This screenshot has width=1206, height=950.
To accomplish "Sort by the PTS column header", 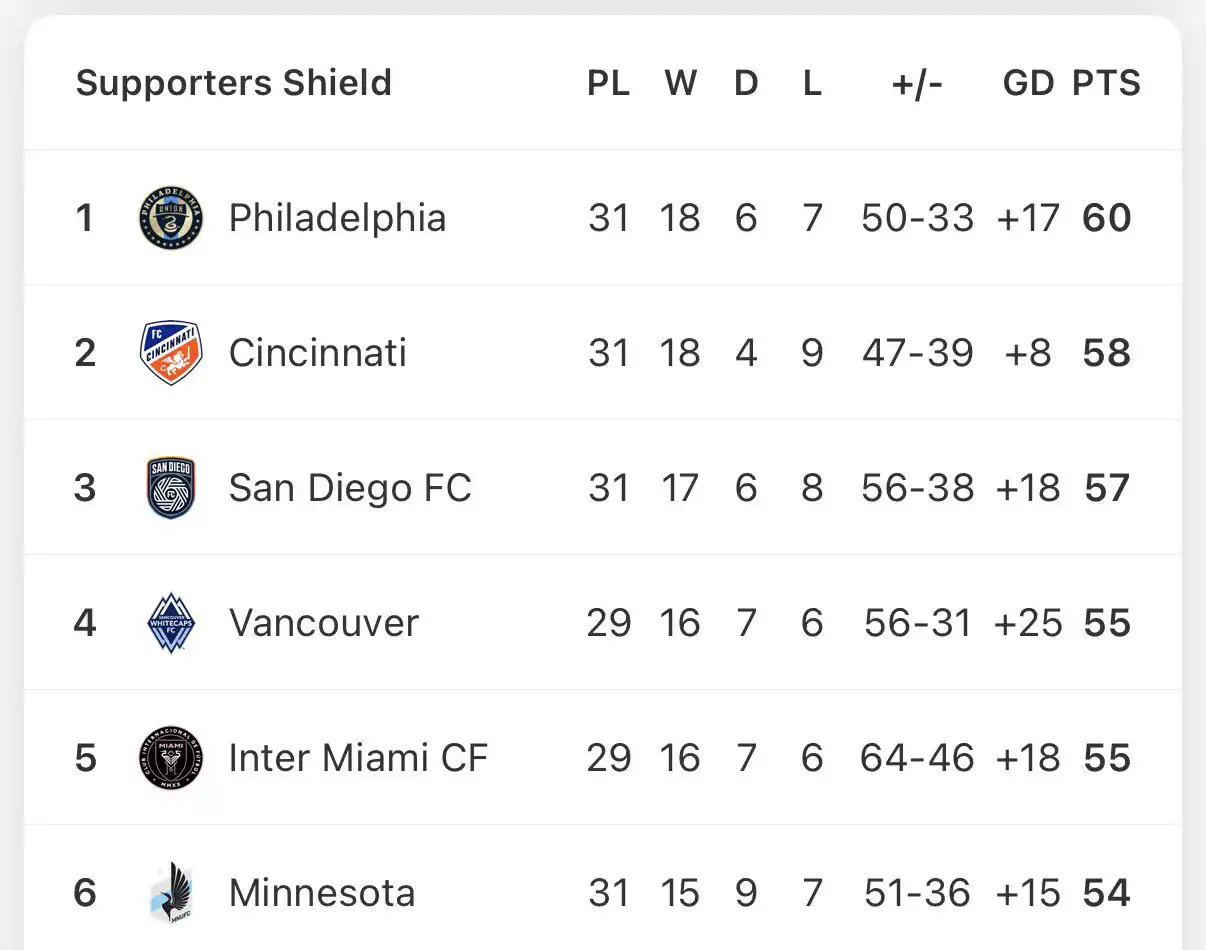I will 1106,83.
